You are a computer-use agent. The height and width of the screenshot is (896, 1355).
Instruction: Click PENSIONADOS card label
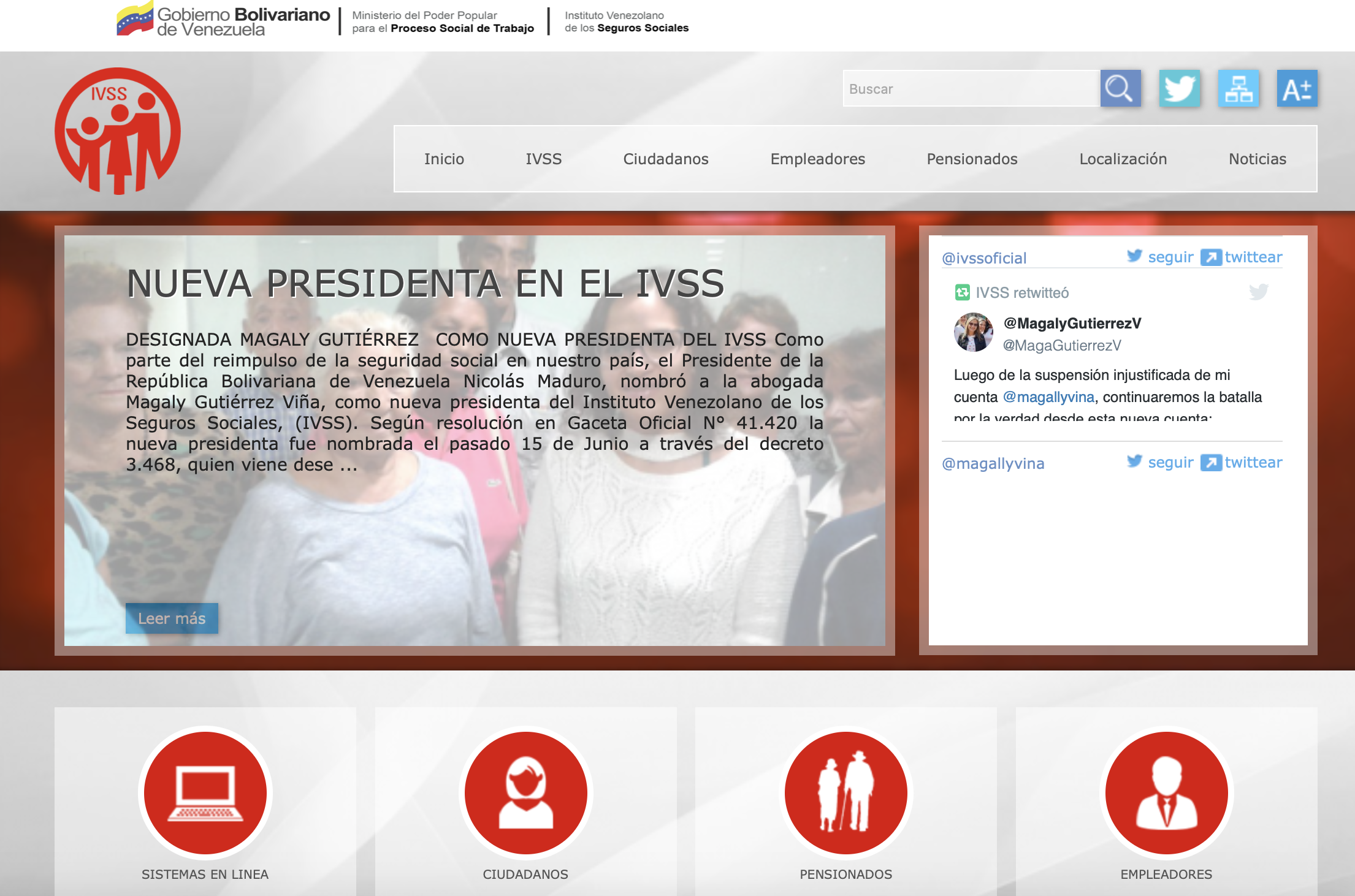pyautogui.click(x=846, y=875)
